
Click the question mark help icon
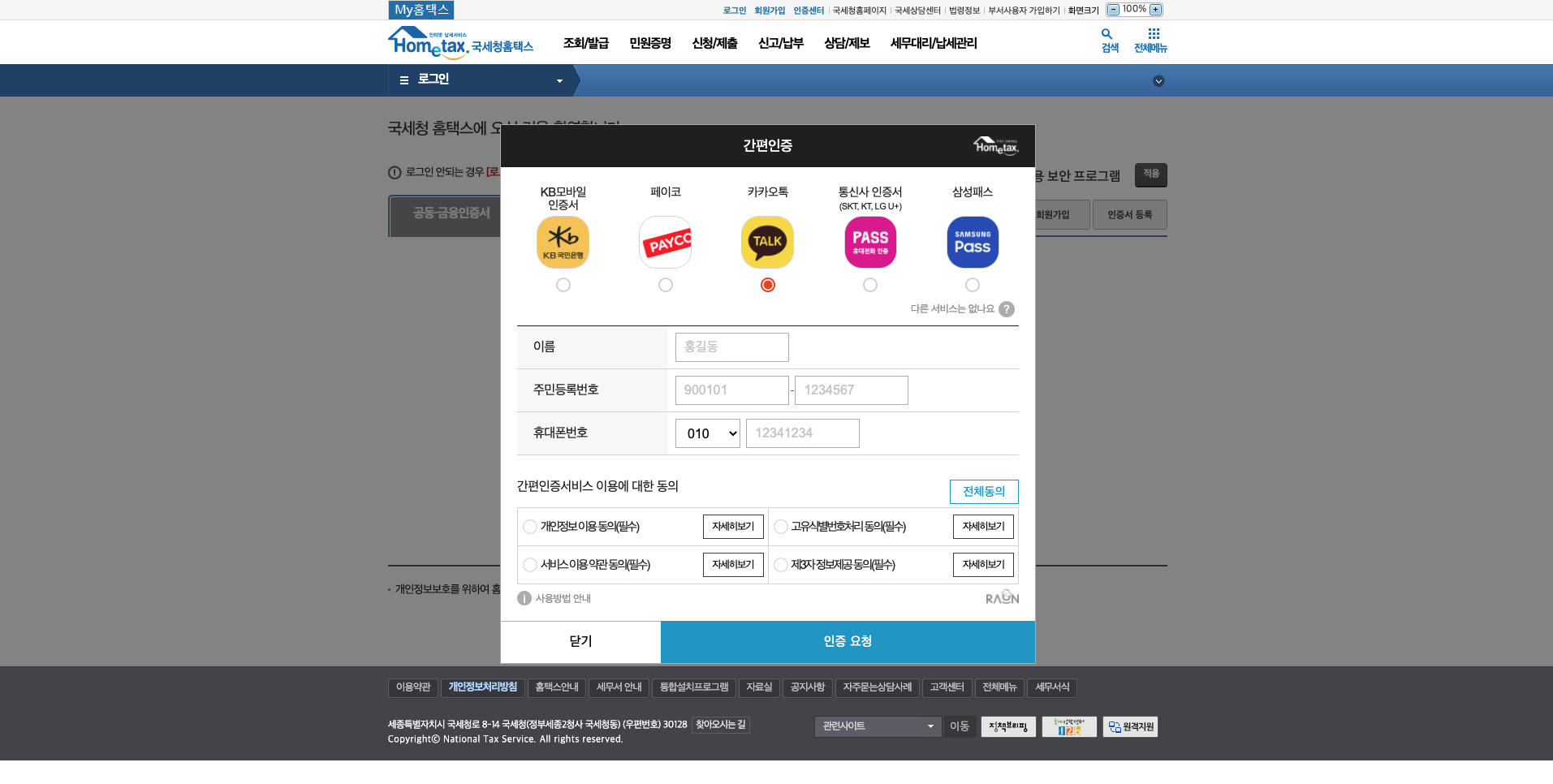tap(1007, 309)
